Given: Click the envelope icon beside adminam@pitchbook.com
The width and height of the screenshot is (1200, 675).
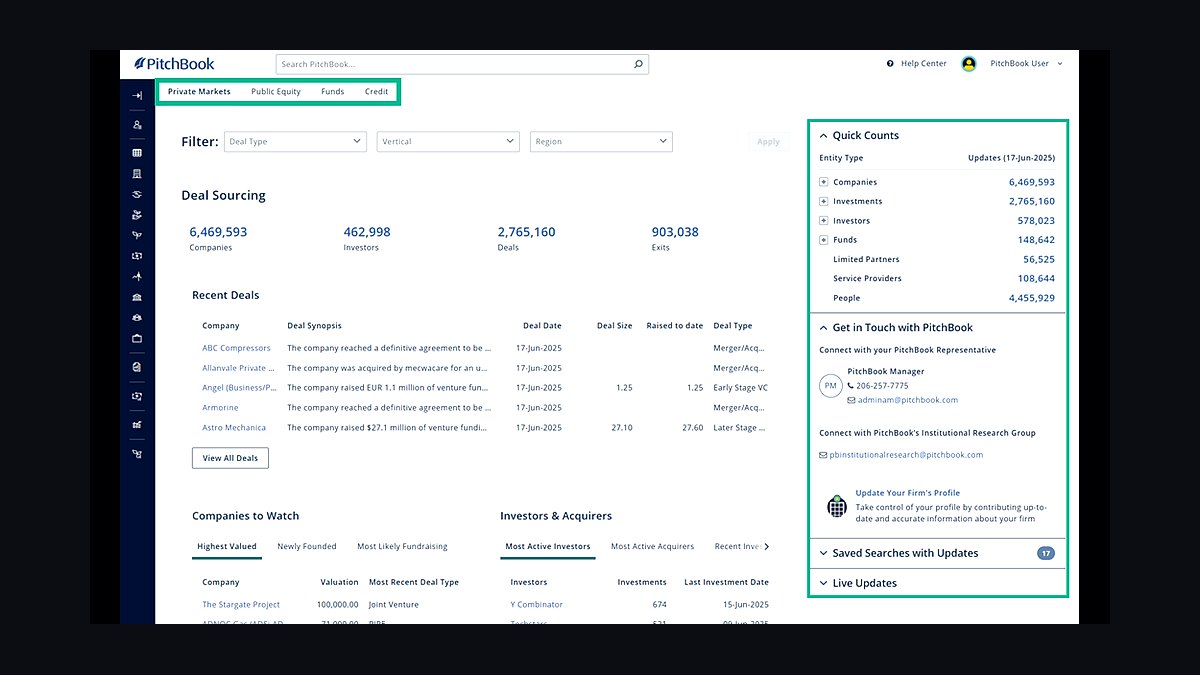Looking at the screenshot, I should pos(851,400).
